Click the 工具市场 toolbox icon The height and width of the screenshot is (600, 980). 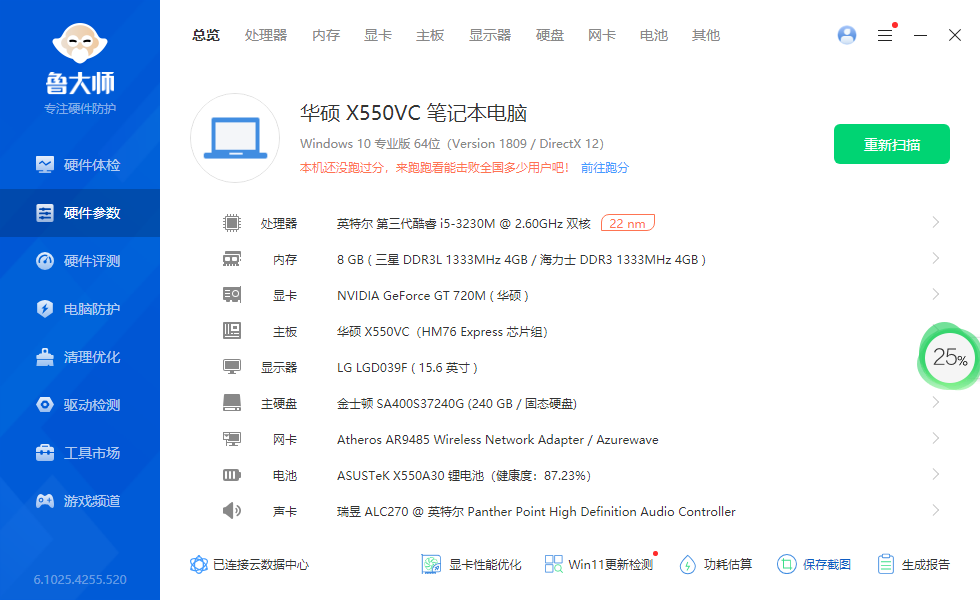45,453
